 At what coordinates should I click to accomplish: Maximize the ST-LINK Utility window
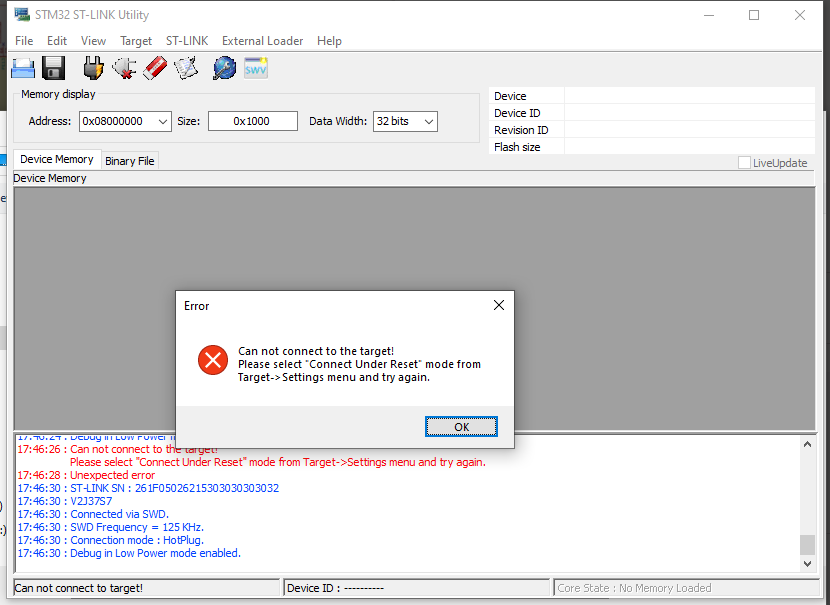click(x=754, y=15)
